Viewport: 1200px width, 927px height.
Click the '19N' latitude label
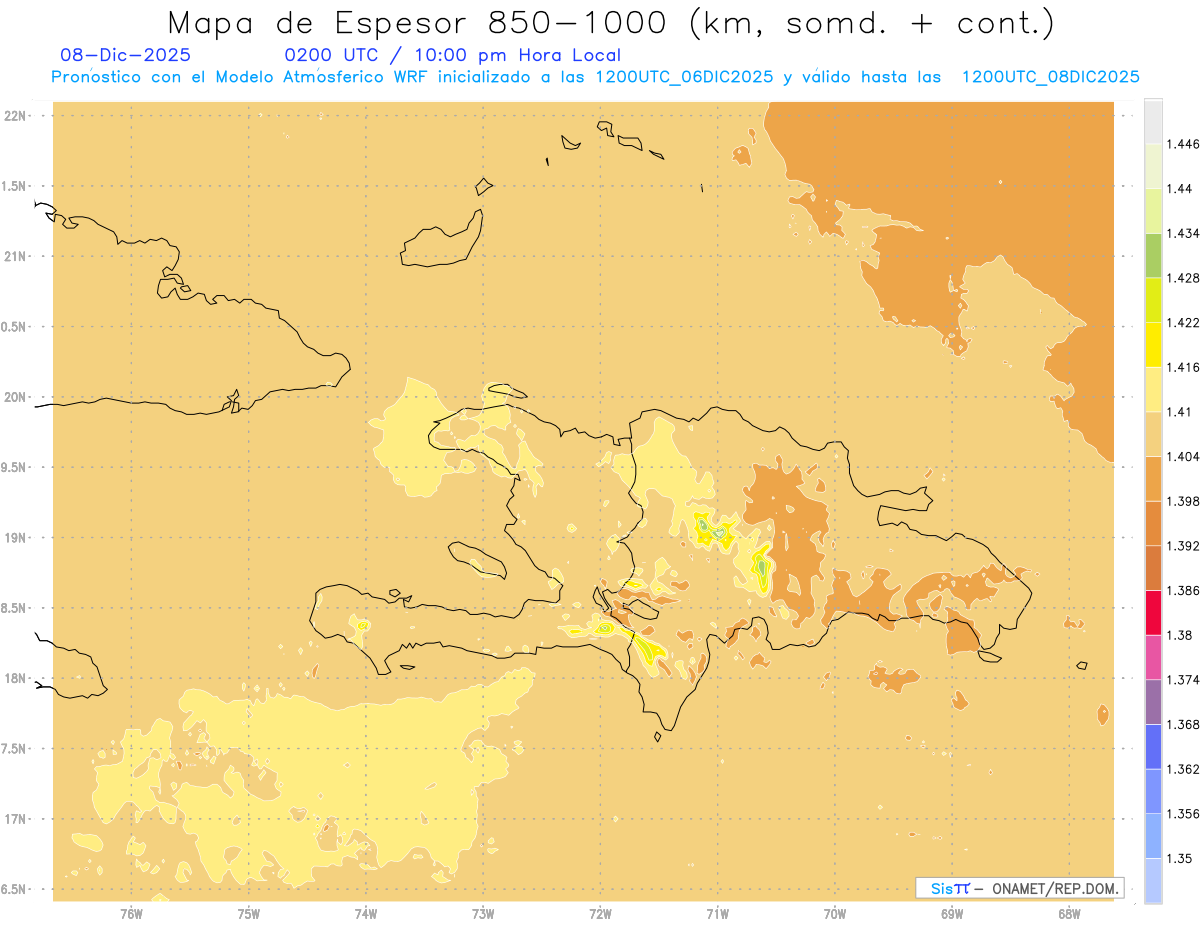(x=16, y=538)
